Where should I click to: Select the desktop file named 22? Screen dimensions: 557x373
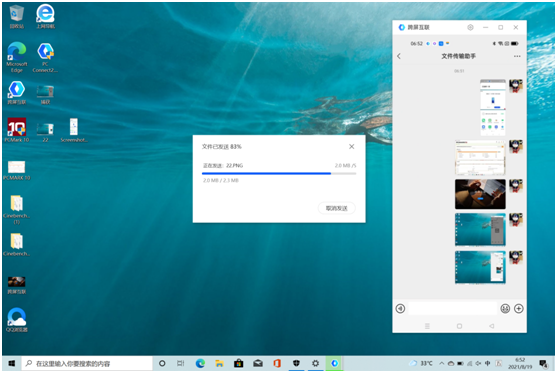pyautogui.click(x=45, y=132)
